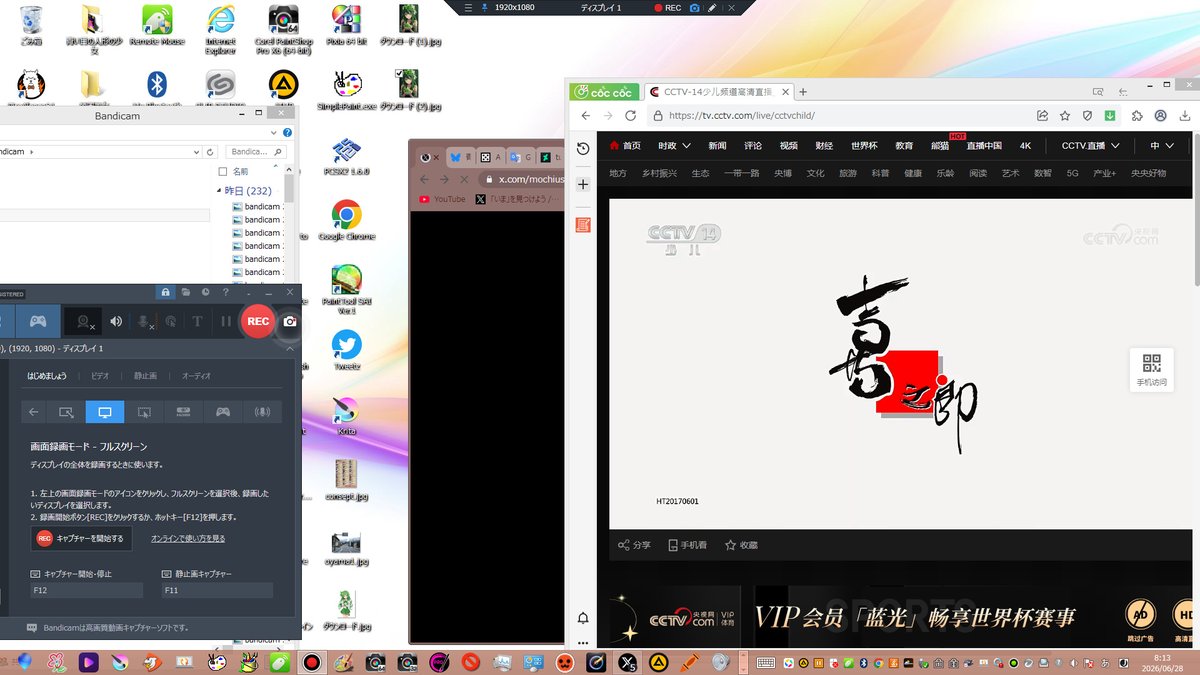Click the 名前 column header in Explorer

click(240, 172)
